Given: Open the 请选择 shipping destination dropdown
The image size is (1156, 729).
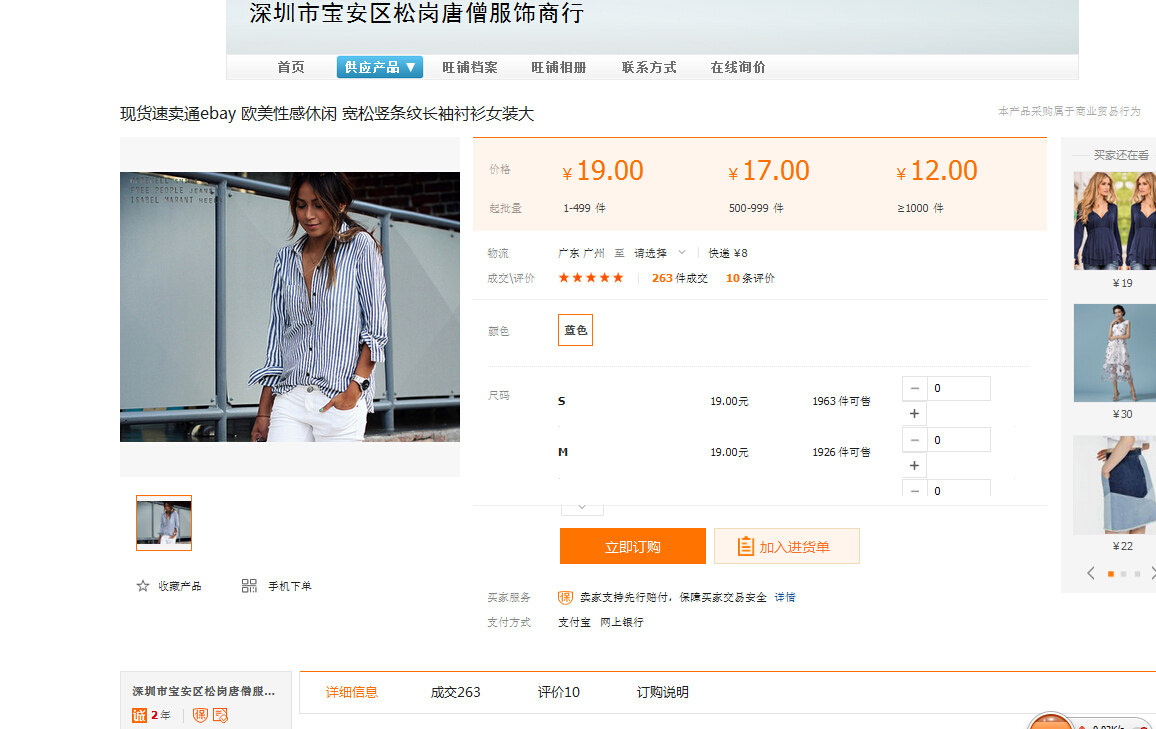Looking at the screenshot, I should (660, 253).
